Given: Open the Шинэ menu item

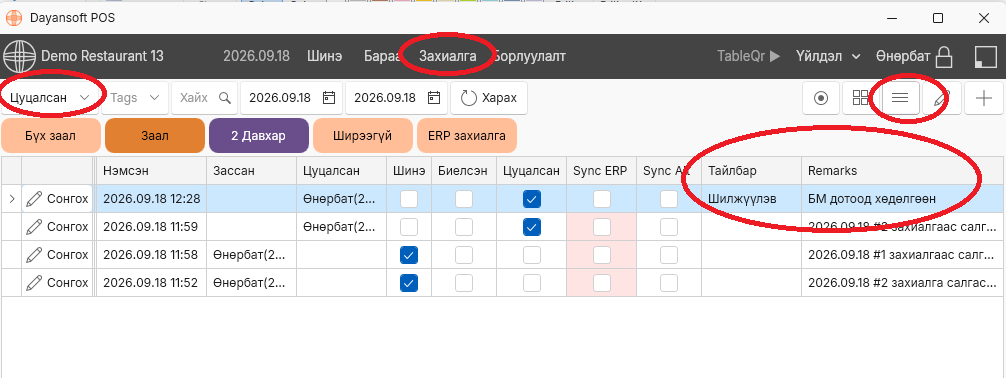Looking at the screenshot, I should pyautogui.click(x=325, y=56).
